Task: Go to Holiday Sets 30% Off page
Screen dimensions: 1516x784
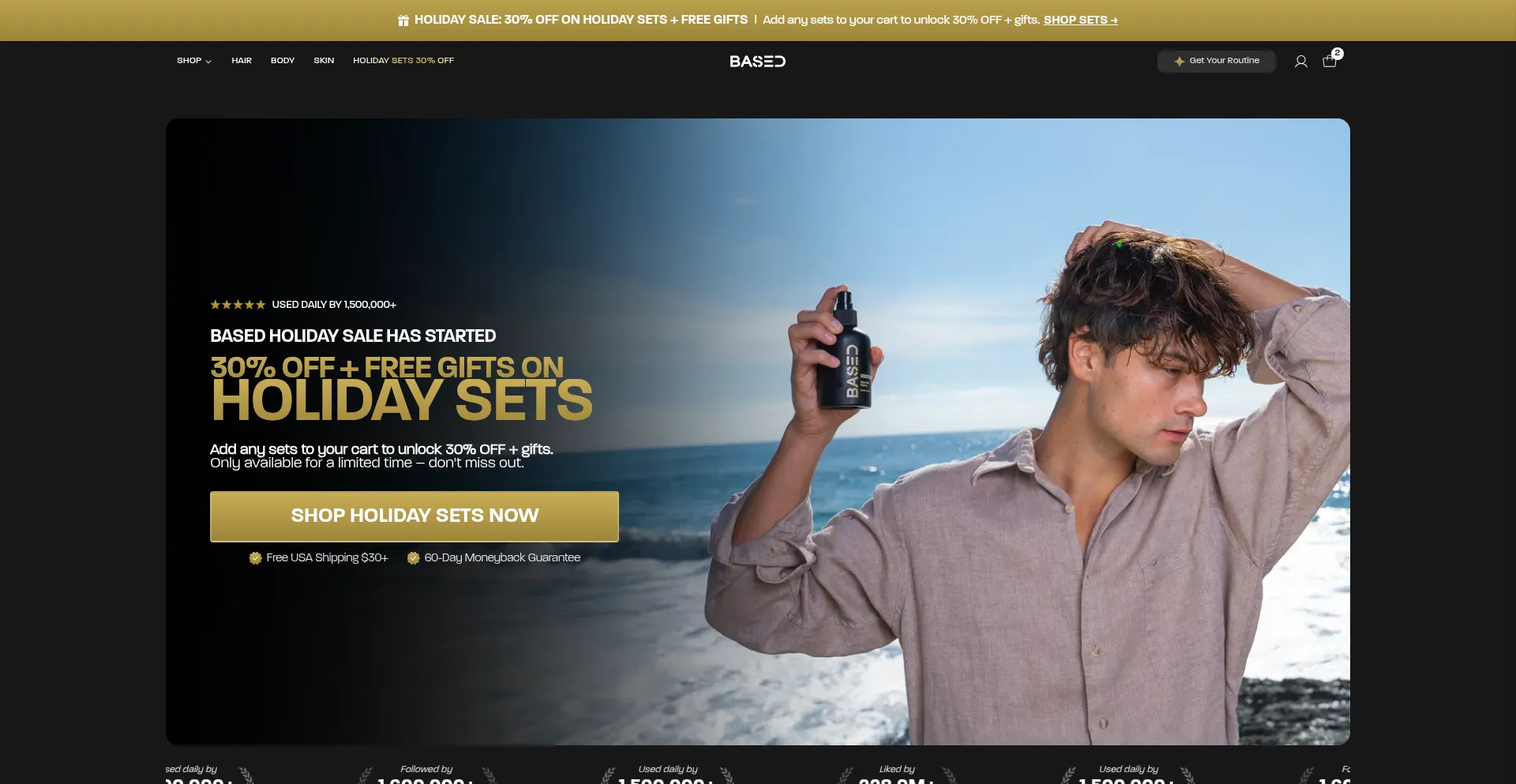Action: pyautogui.click(x=403, y=61)
